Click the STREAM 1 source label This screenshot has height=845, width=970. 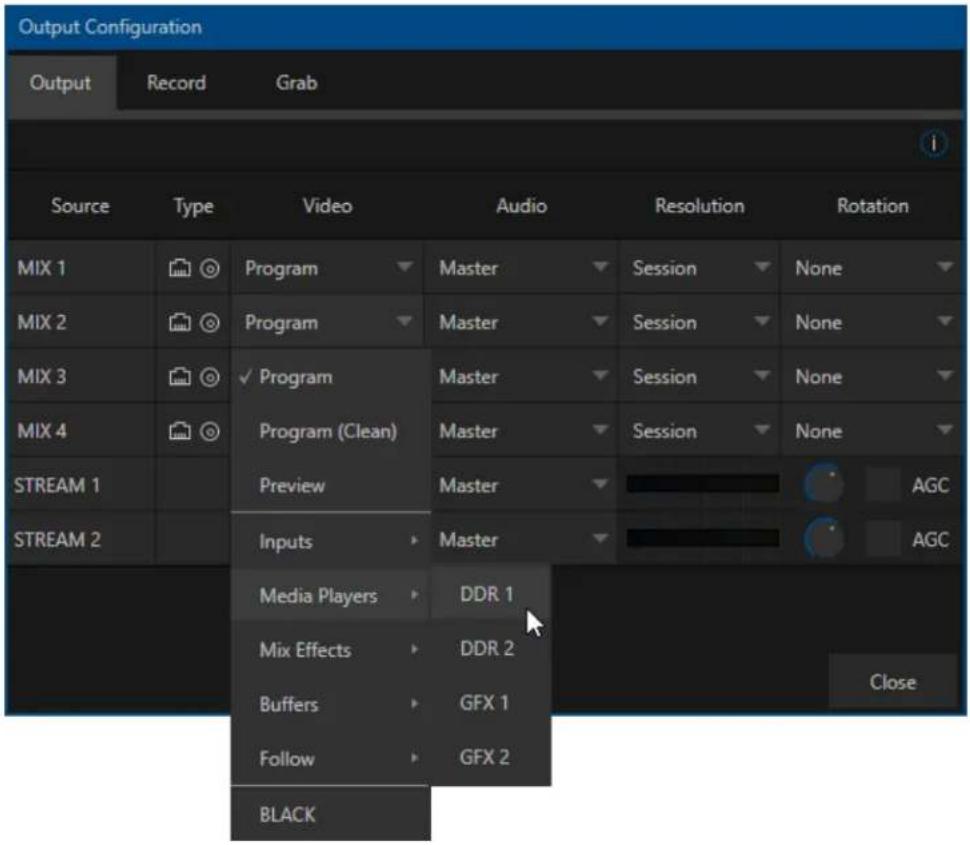tap(57, 485)
